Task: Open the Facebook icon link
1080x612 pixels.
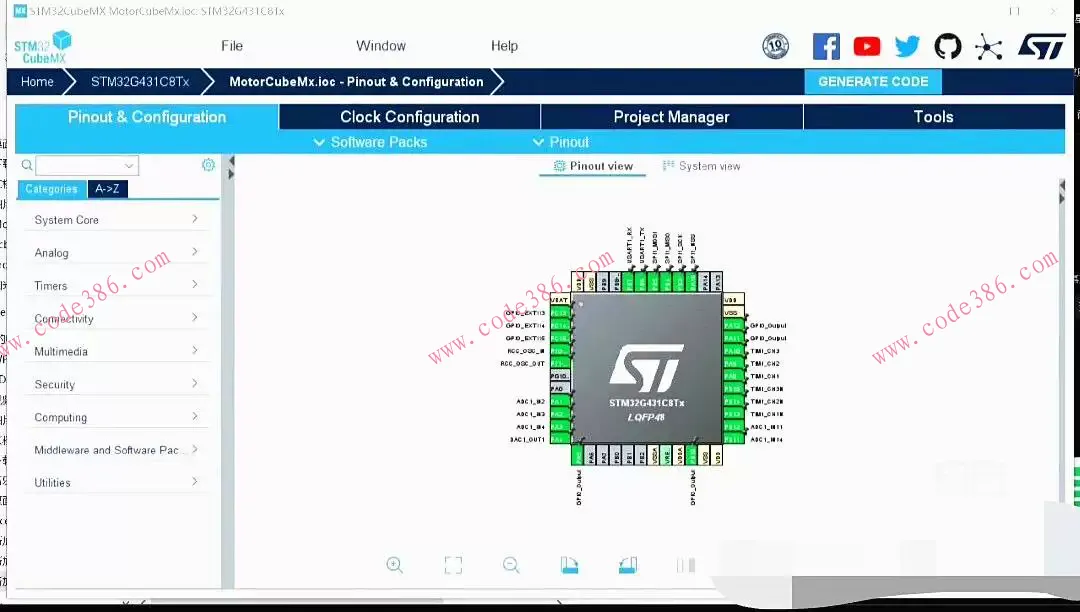Action: point(826,46)
